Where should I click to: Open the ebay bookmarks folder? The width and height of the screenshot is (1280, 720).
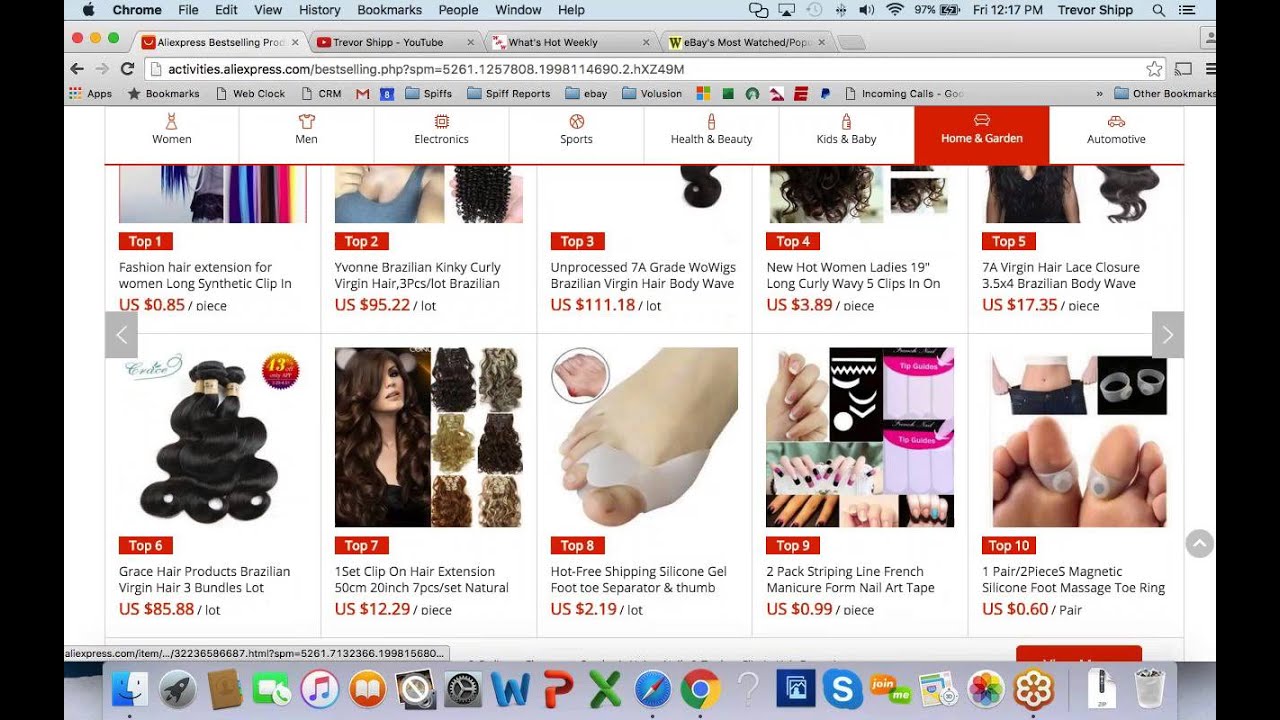tap(586, 94)
